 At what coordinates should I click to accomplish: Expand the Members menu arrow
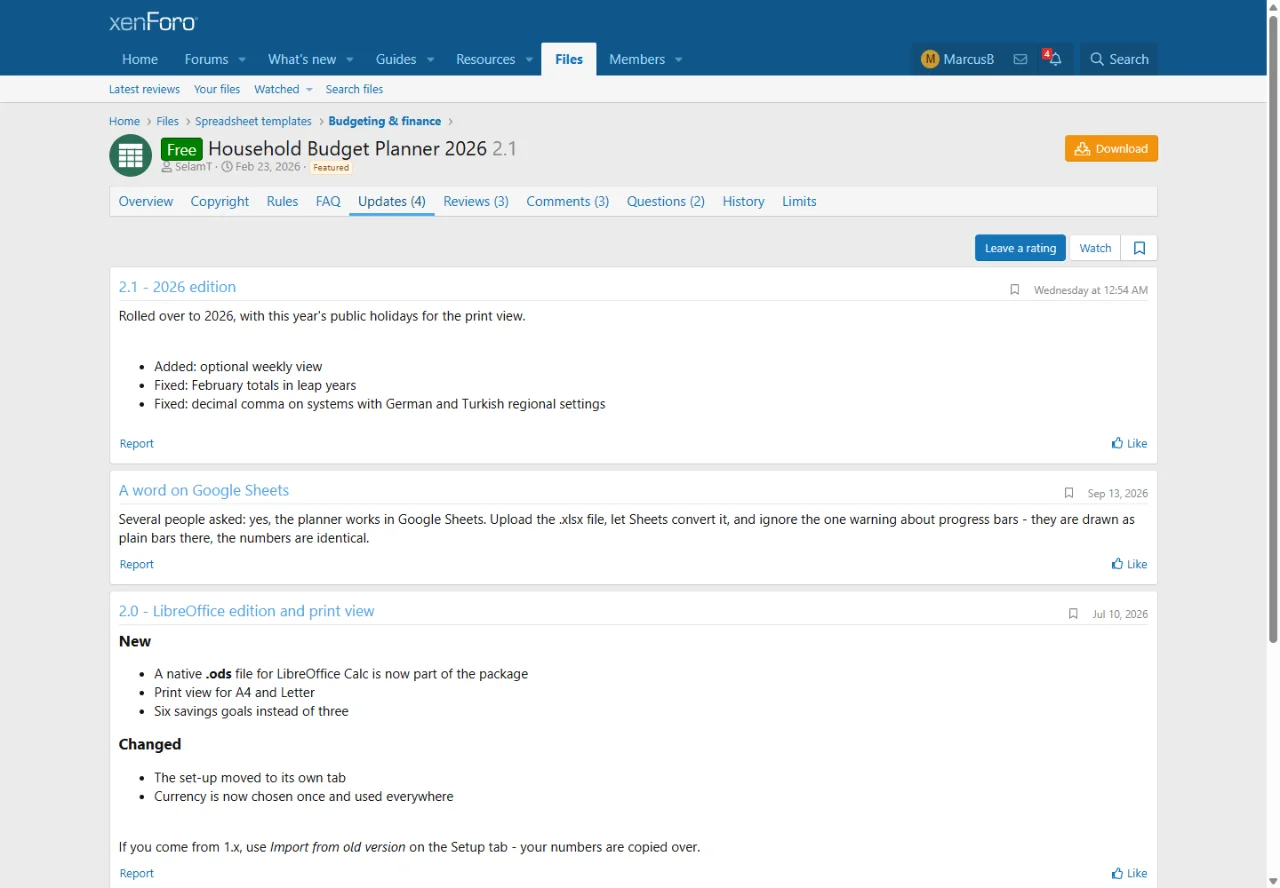tap(678, 60)
